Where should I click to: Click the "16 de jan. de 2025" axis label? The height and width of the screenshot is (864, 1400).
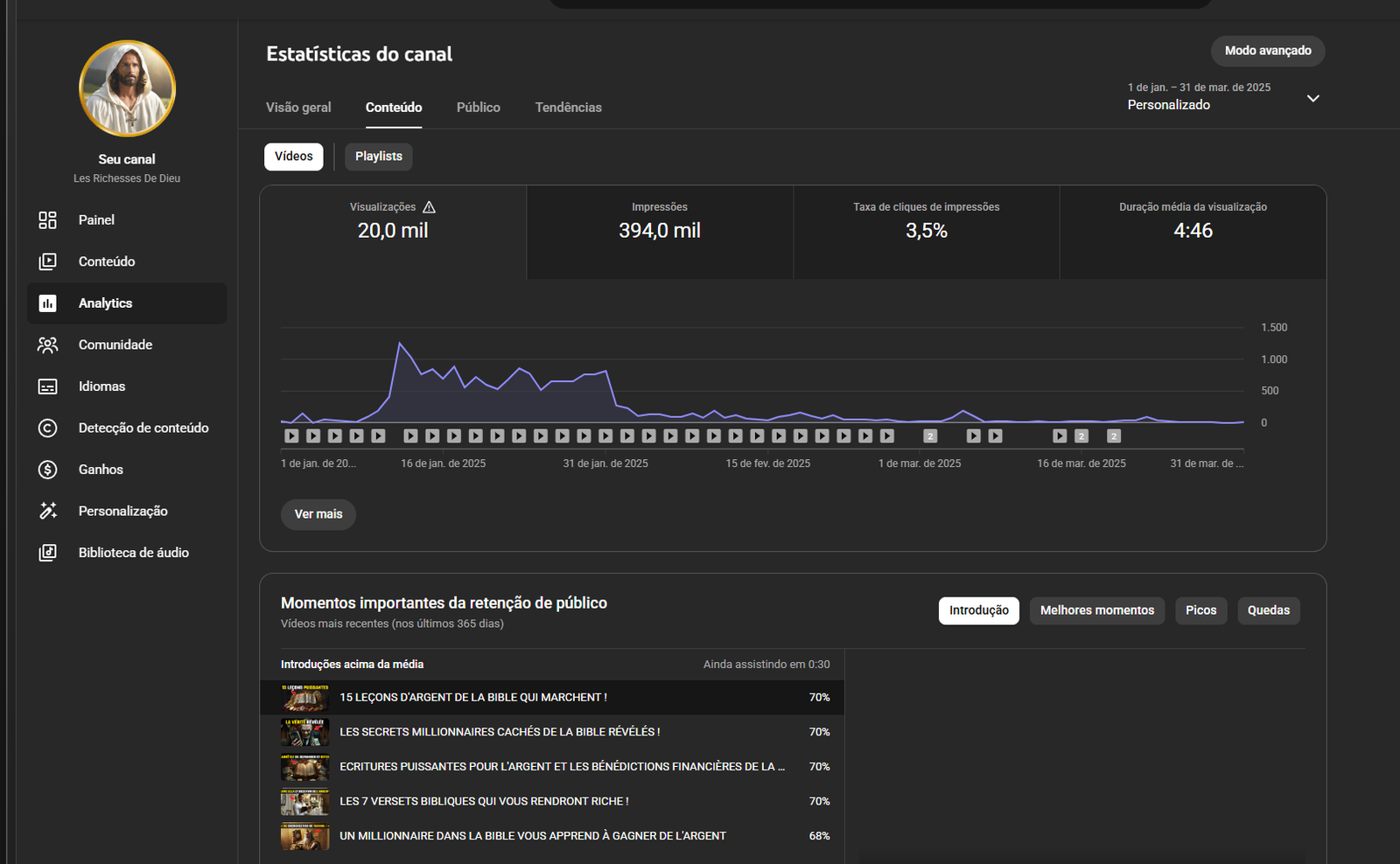(x=443, y=463)
